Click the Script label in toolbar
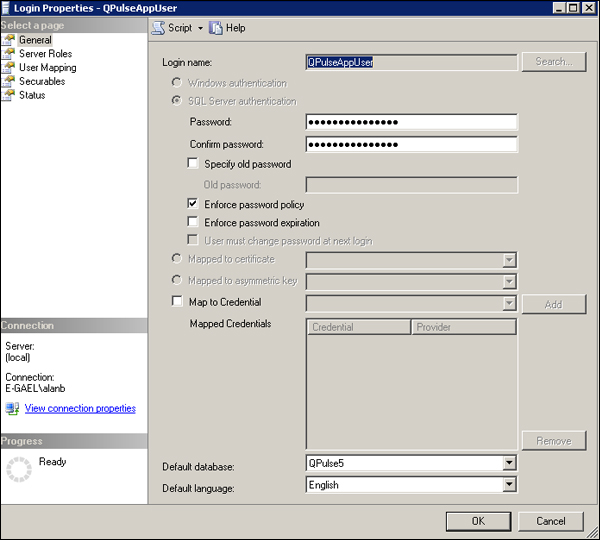Screen dimensions: 600x540 click(x=180, y=28)
